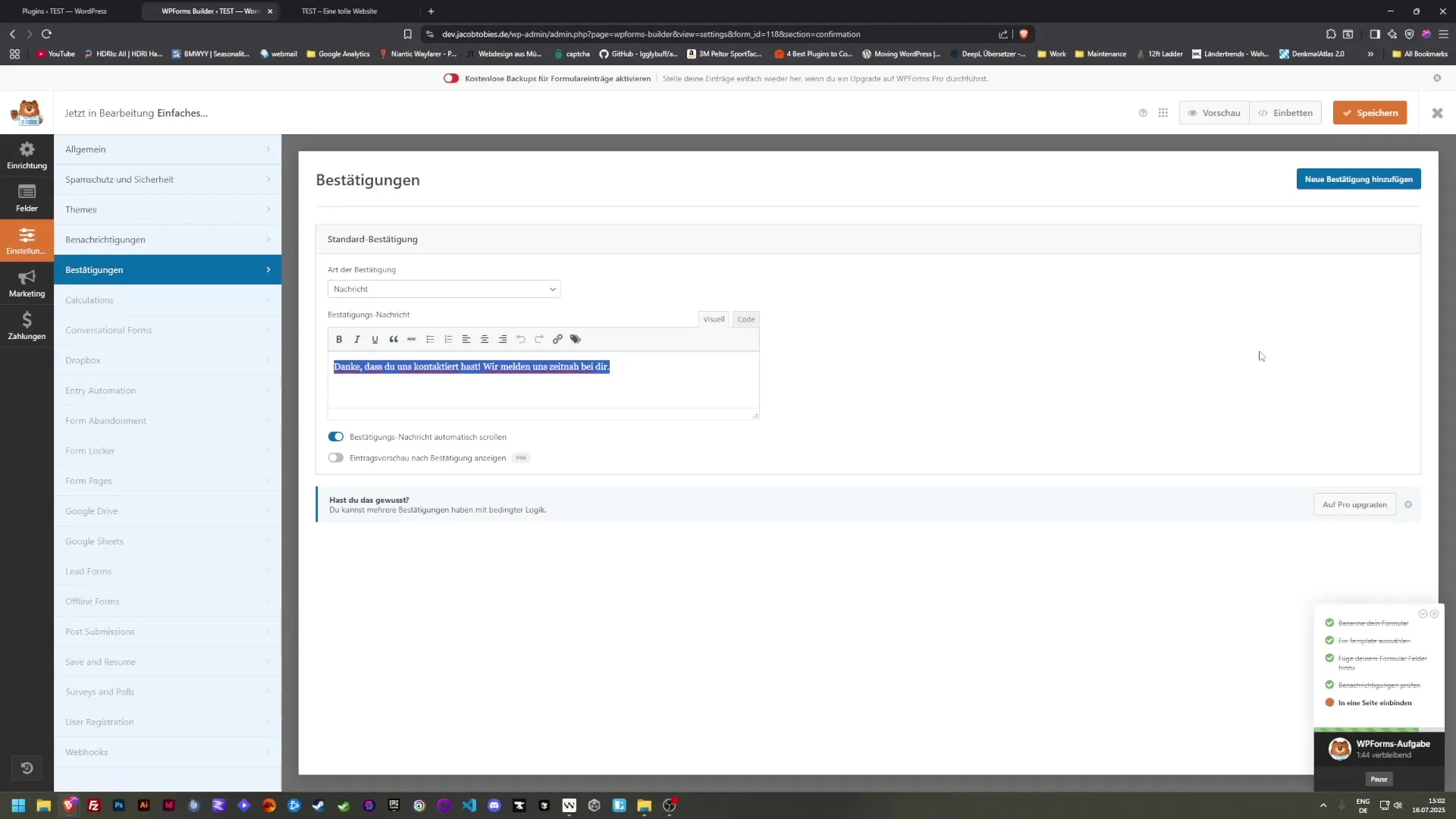This screenshot has width=1456, height=819.
Task: Create a bulleted list in the editor
Action: point(430,339)
